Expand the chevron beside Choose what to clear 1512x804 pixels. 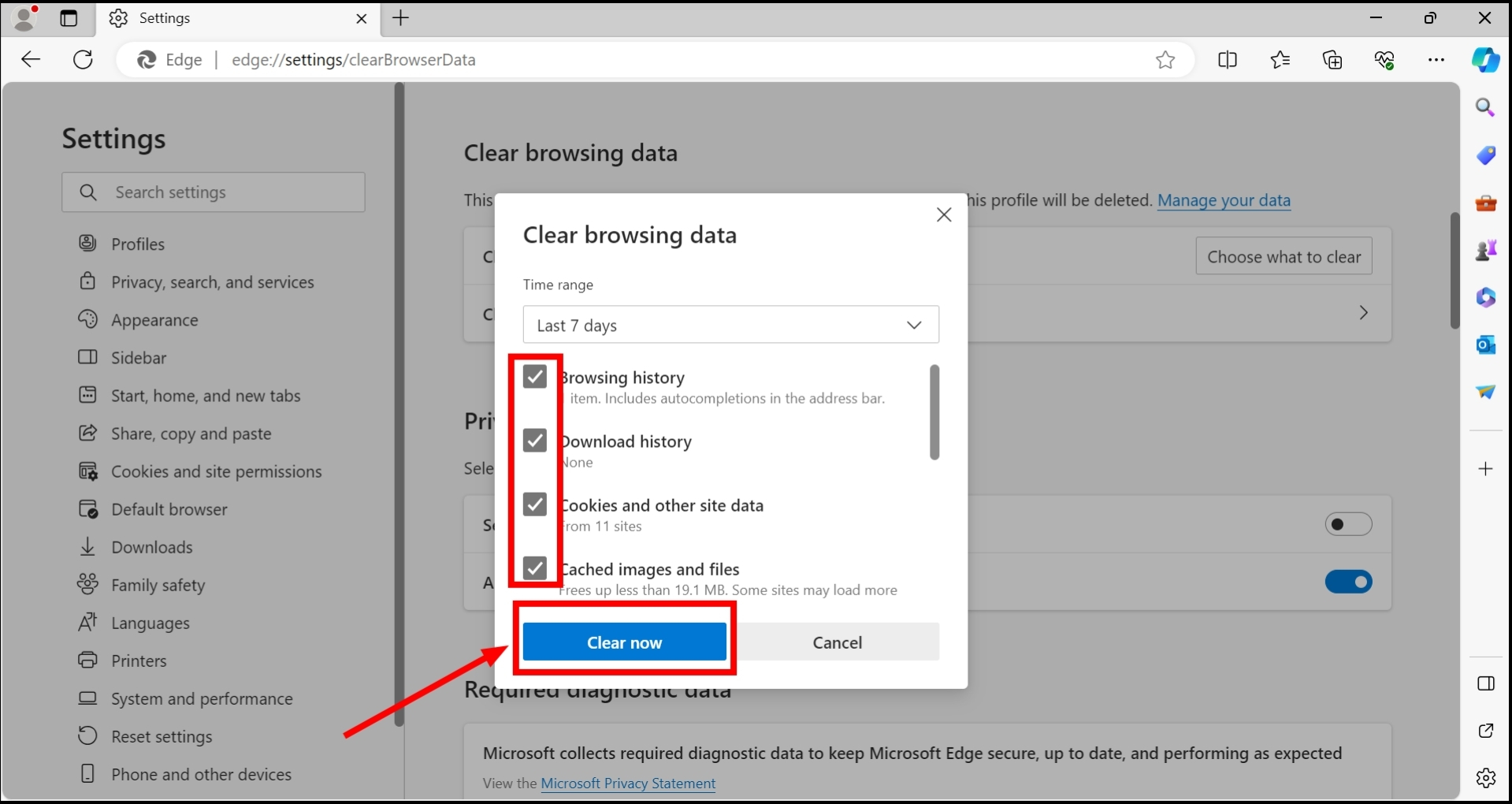[x=1364, y=313]
